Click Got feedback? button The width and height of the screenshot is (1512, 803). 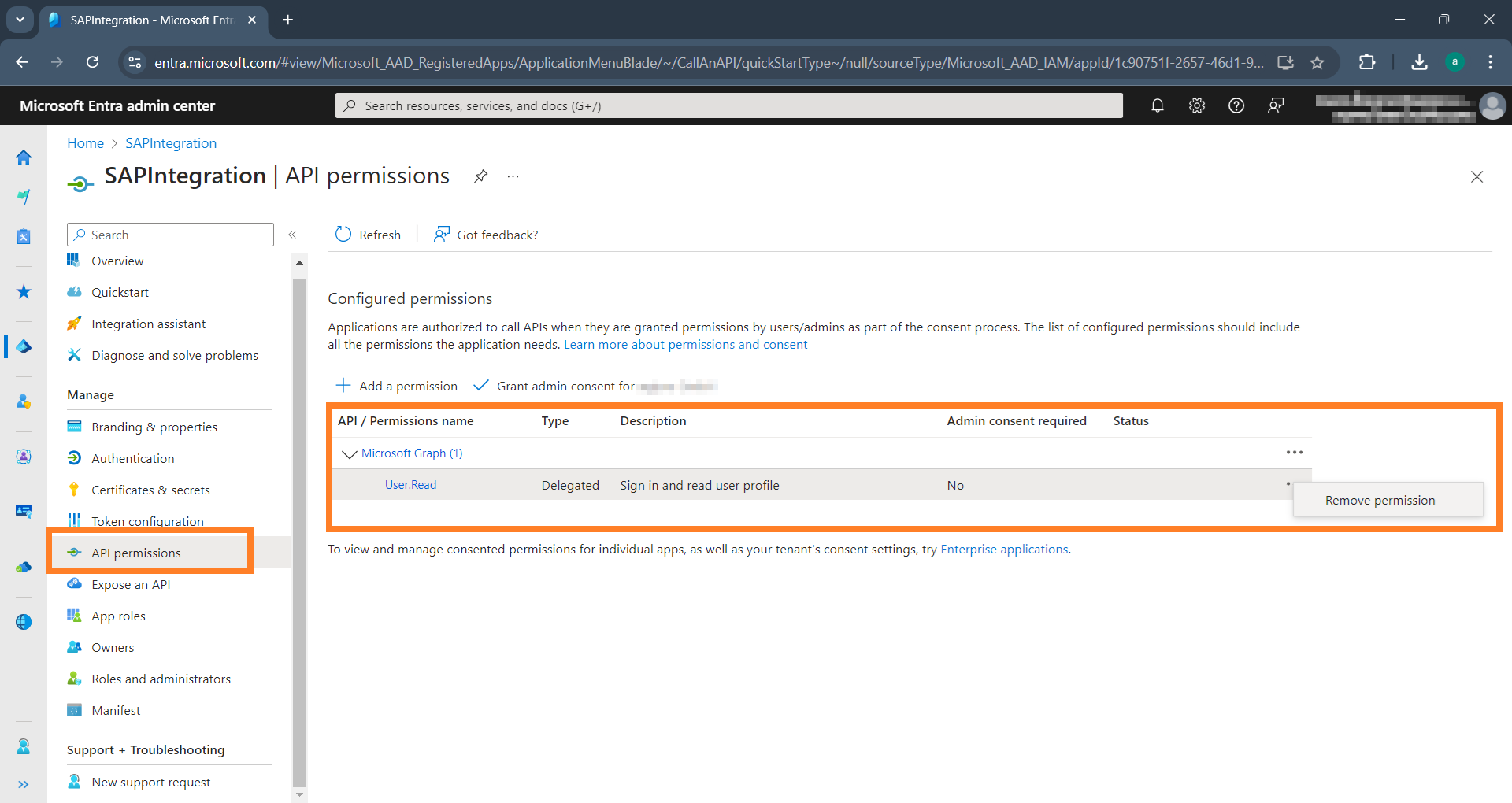(x=486, y=235)
